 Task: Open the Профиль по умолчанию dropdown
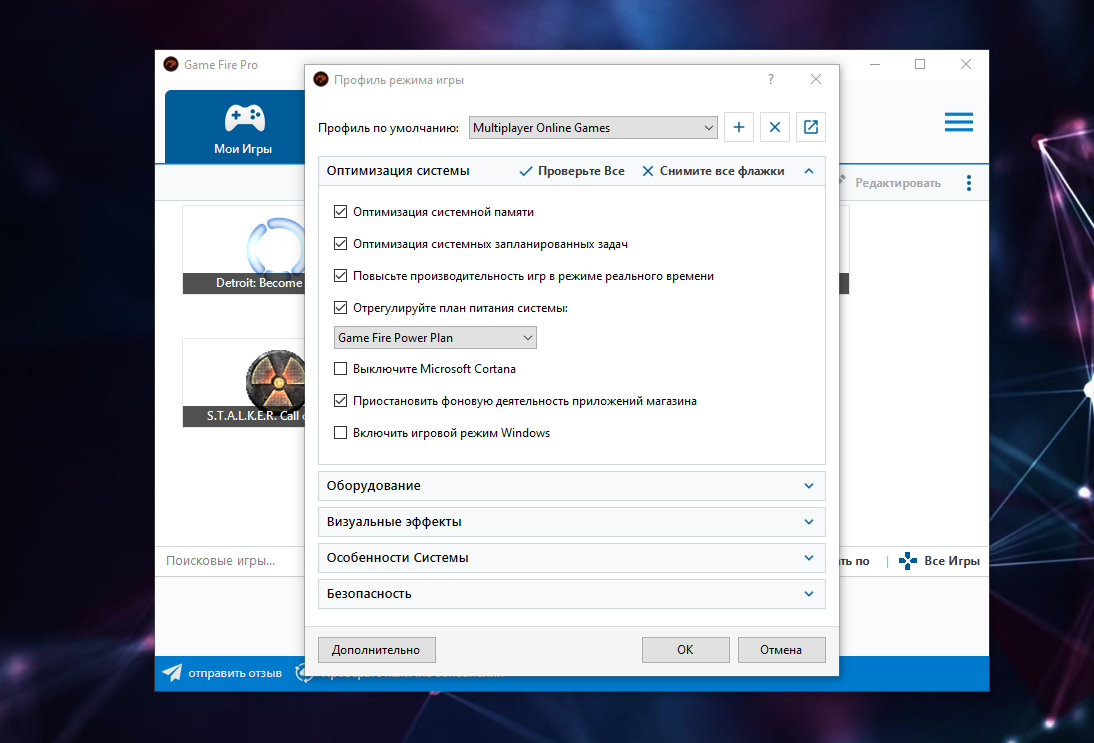593,128
